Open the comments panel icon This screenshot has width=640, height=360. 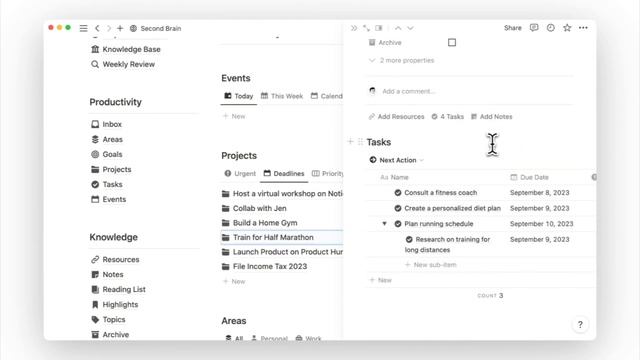click(534, 28)
